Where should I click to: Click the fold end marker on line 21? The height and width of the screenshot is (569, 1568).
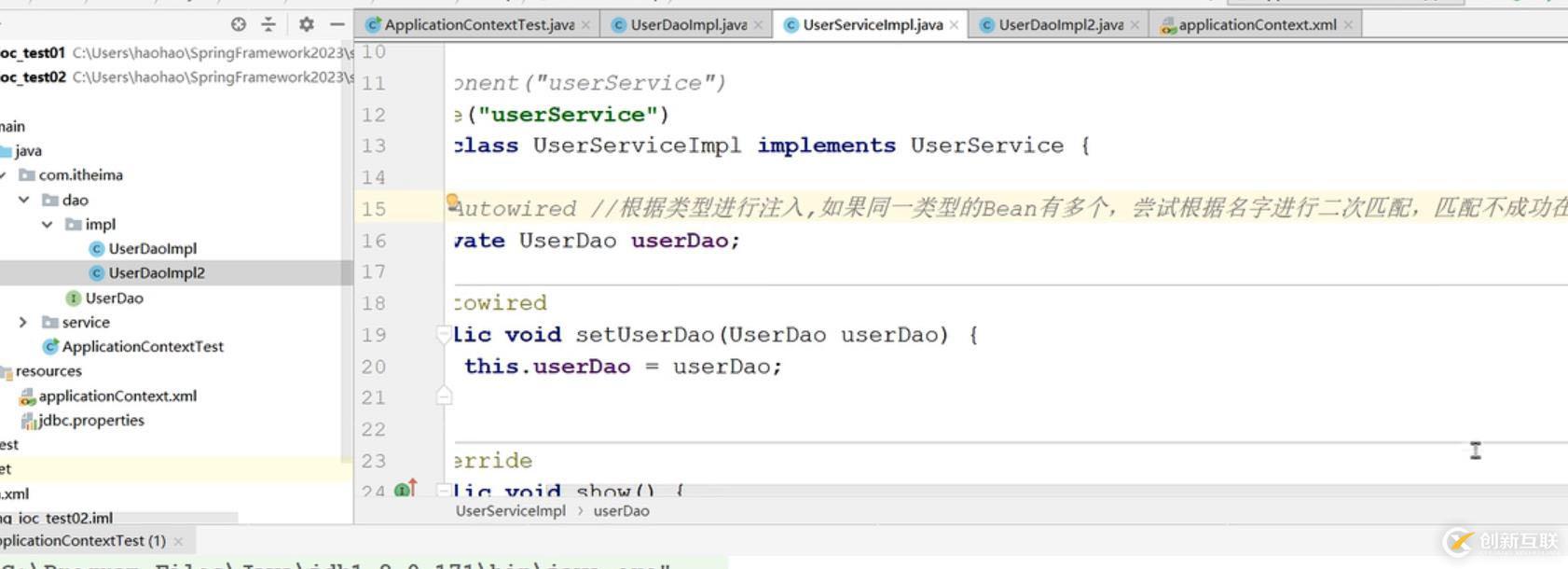pyautogui.click(x=444, y=397)
